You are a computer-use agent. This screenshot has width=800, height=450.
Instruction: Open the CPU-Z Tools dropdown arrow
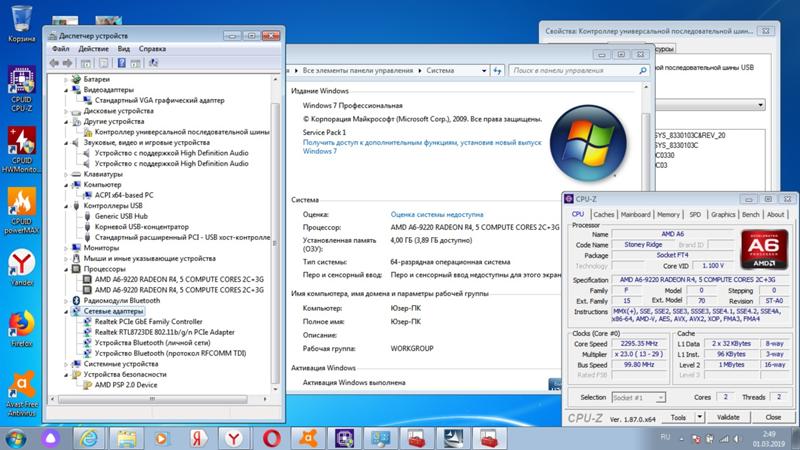coord(699,417)
